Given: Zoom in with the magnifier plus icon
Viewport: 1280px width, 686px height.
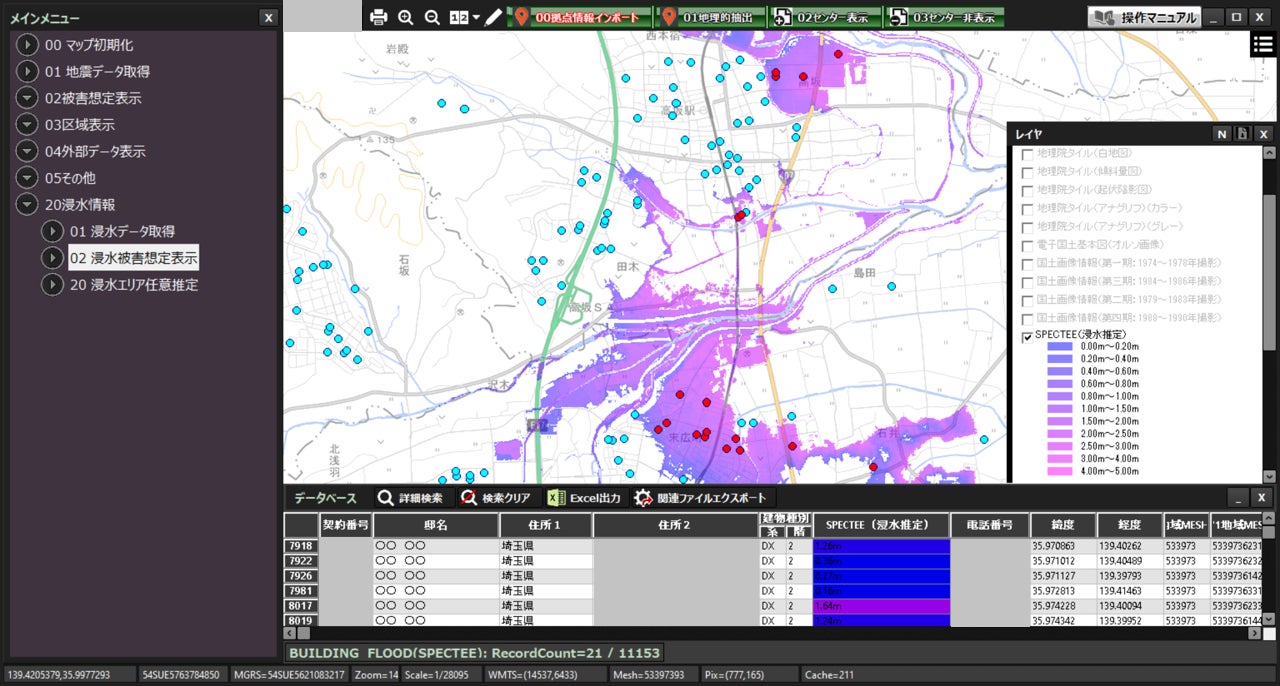Looking at the screenshot, I should [405, 17].
